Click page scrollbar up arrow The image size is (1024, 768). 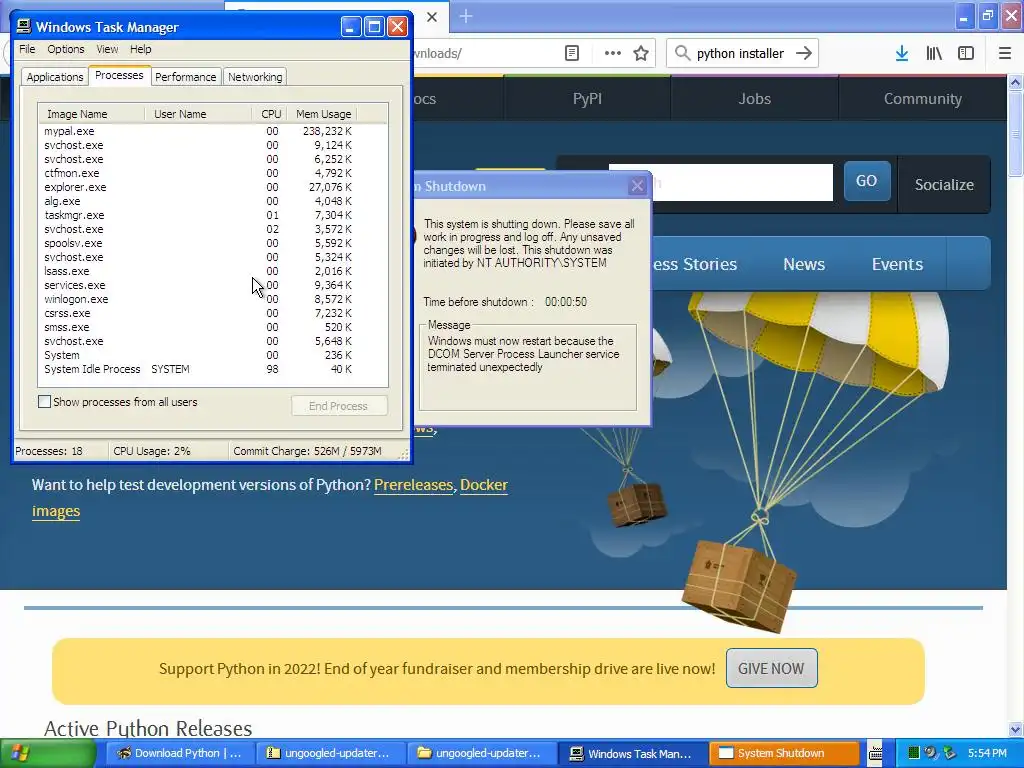tap(1015, 82)
